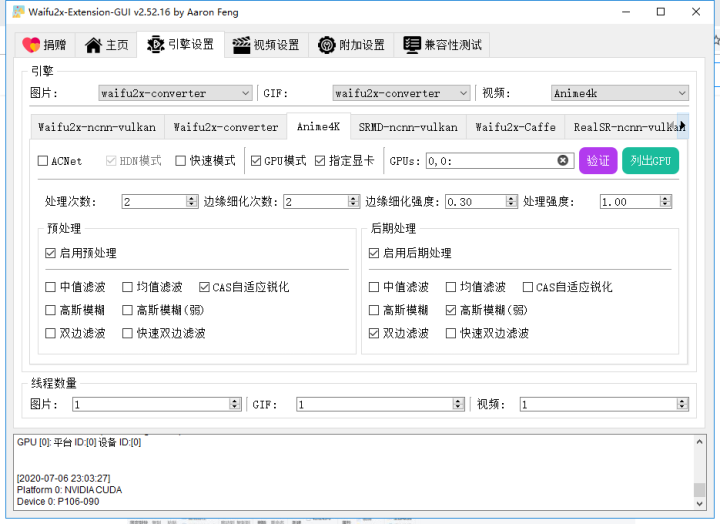Open the 视频设置 tab
720x524 pixels.
(266, 45)
